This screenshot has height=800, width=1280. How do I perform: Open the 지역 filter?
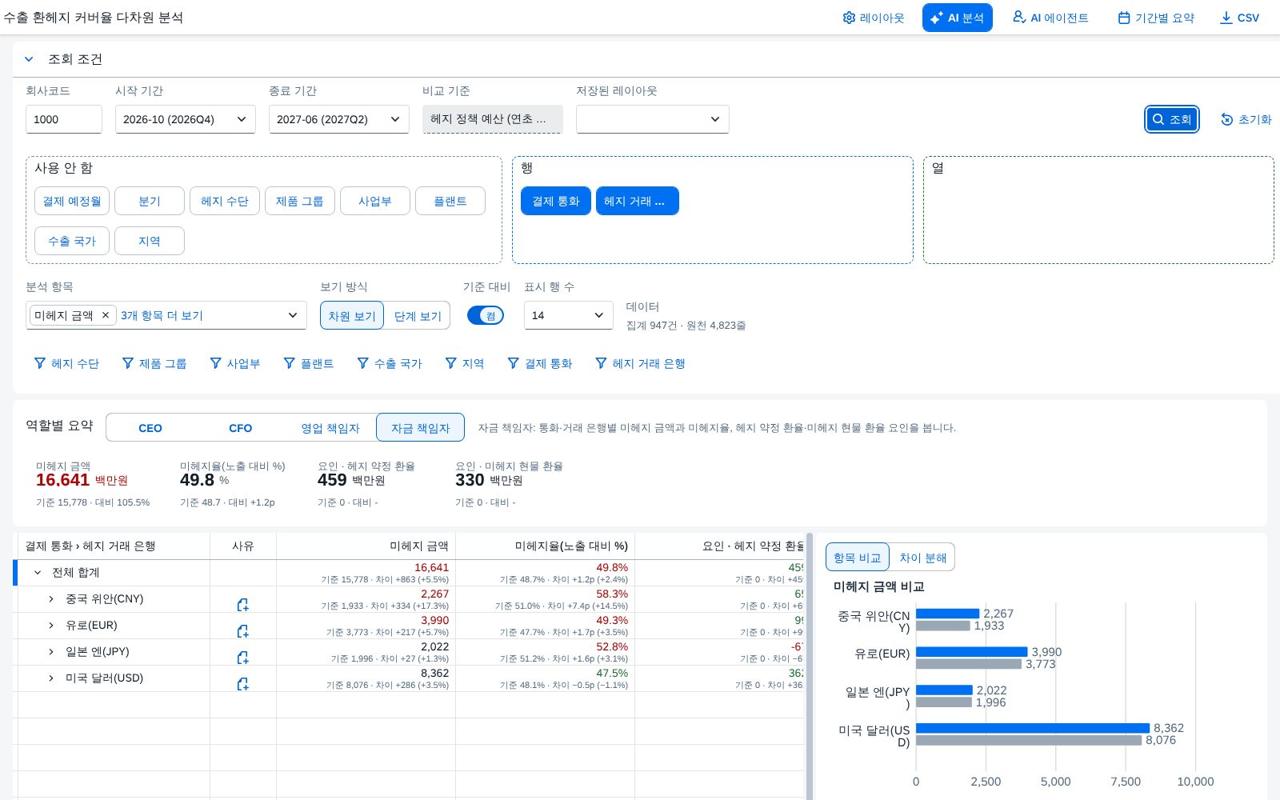464,364
